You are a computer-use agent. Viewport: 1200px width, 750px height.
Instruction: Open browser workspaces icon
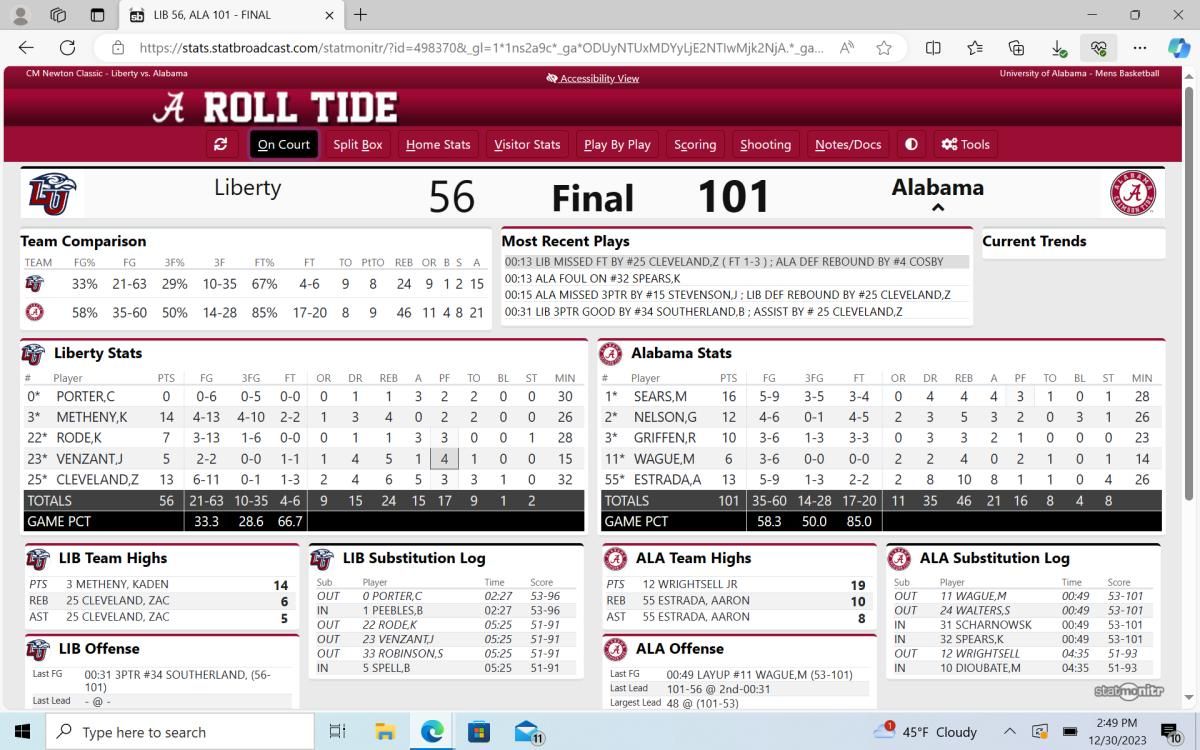[x=58, y=15]
